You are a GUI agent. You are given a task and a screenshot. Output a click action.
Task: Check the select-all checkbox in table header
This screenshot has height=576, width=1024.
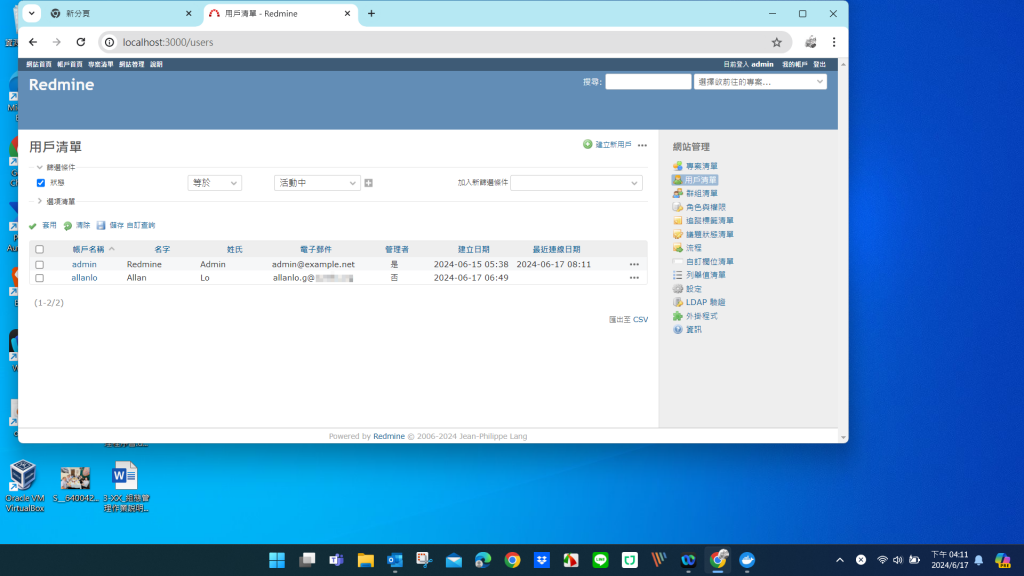39,249
